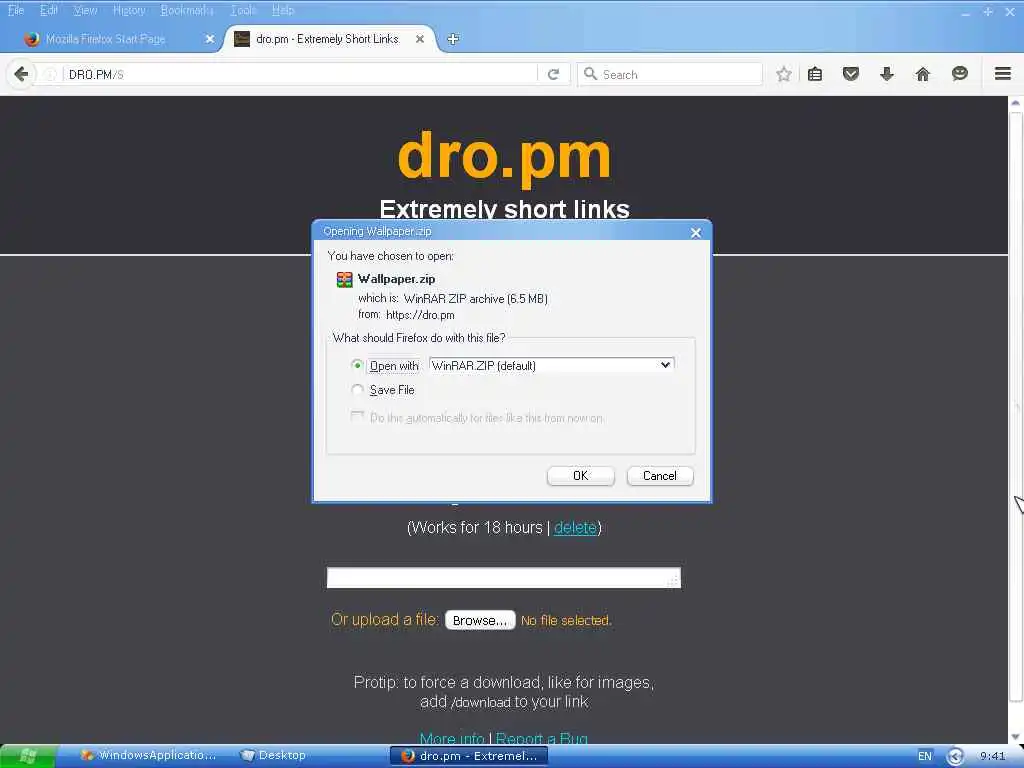Click the empty link text box on page
Viewport: 1024px width, 768px height.
coord(504,578)
